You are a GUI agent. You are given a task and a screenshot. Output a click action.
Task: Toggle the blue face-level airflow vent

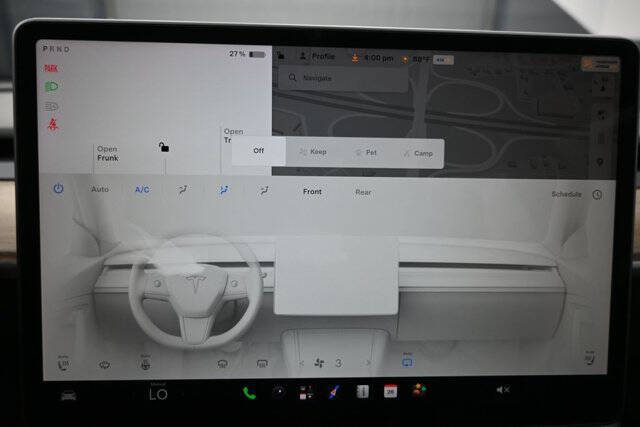224,190
